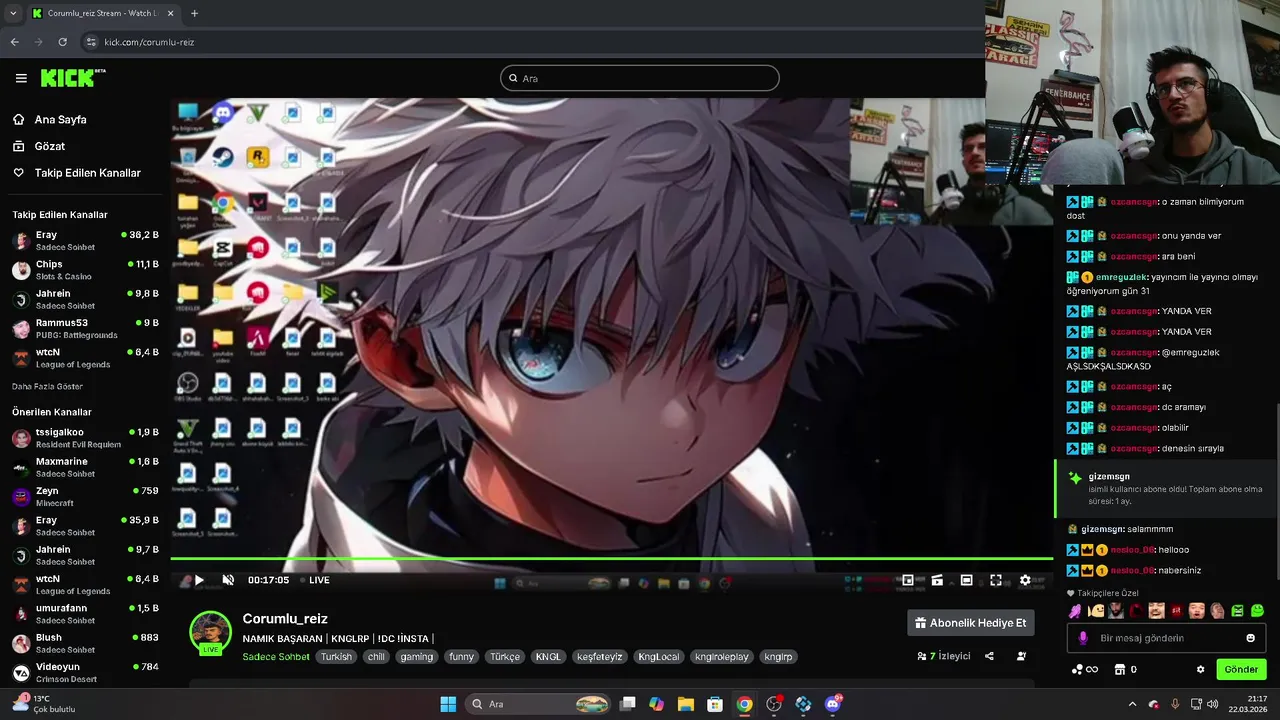Click Sadece Sohbet category link

coord(276,657)
